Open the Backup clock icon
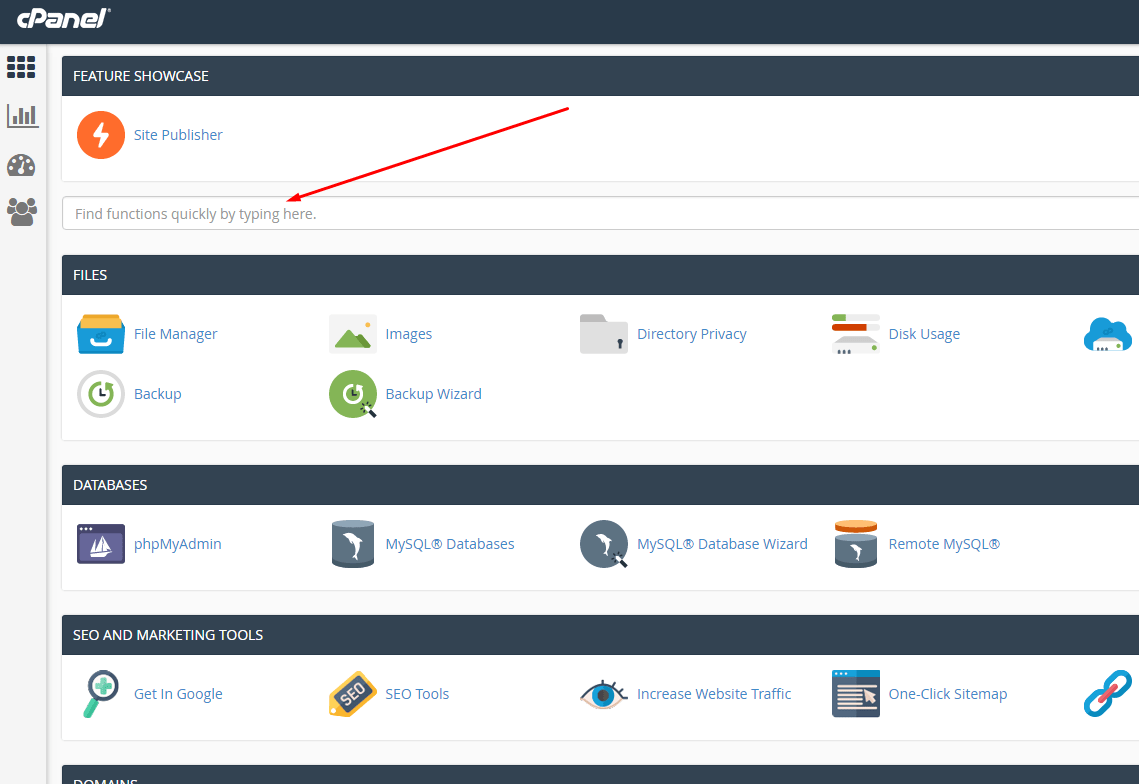Screen dimensions: 1139x784 pyautogui.click(x=101, y=394)
